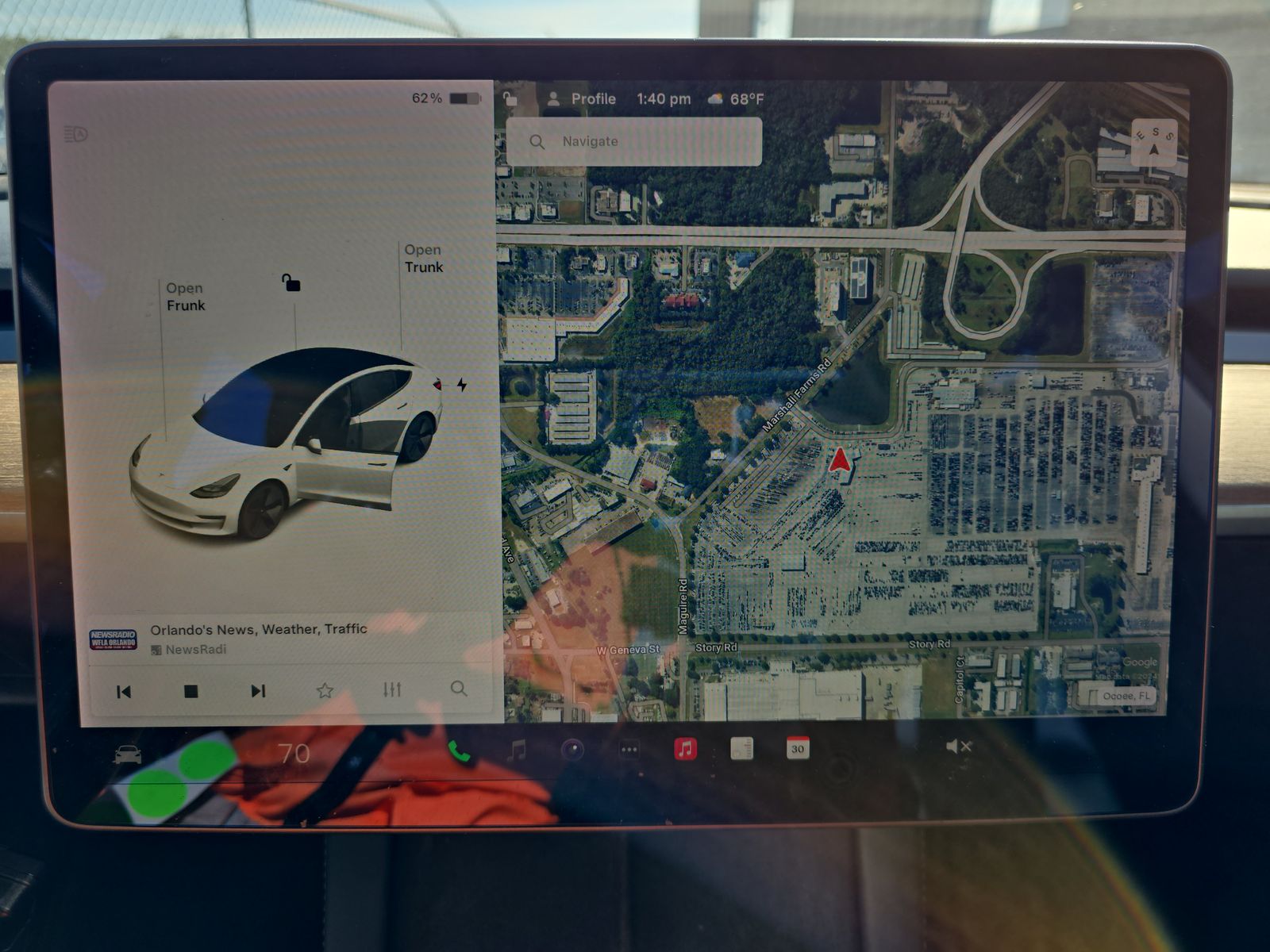This screenshot has height=952, width=1270.
Task: Open the vehicle Controls car icon
Action: (x=127, y=754)
